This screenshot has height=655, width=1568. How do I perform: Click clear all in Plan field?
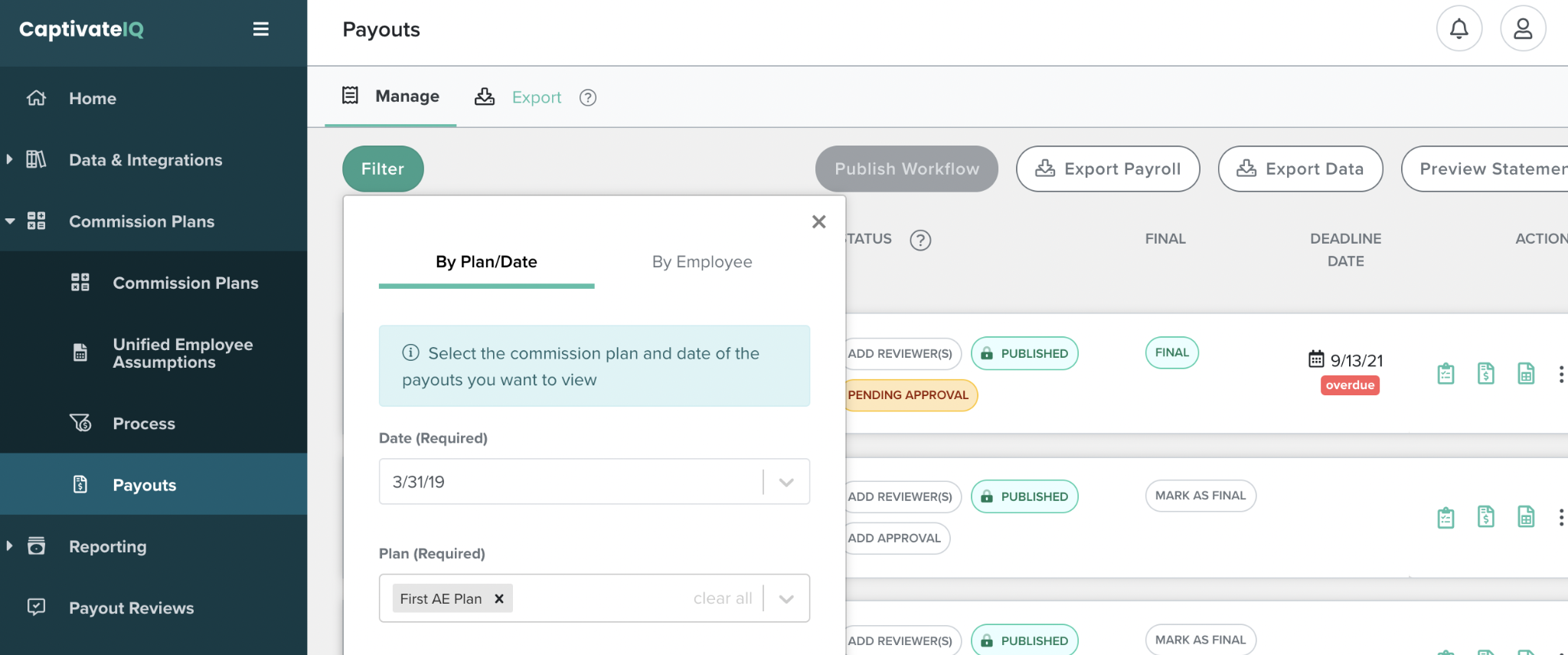[x=723, y=598]
